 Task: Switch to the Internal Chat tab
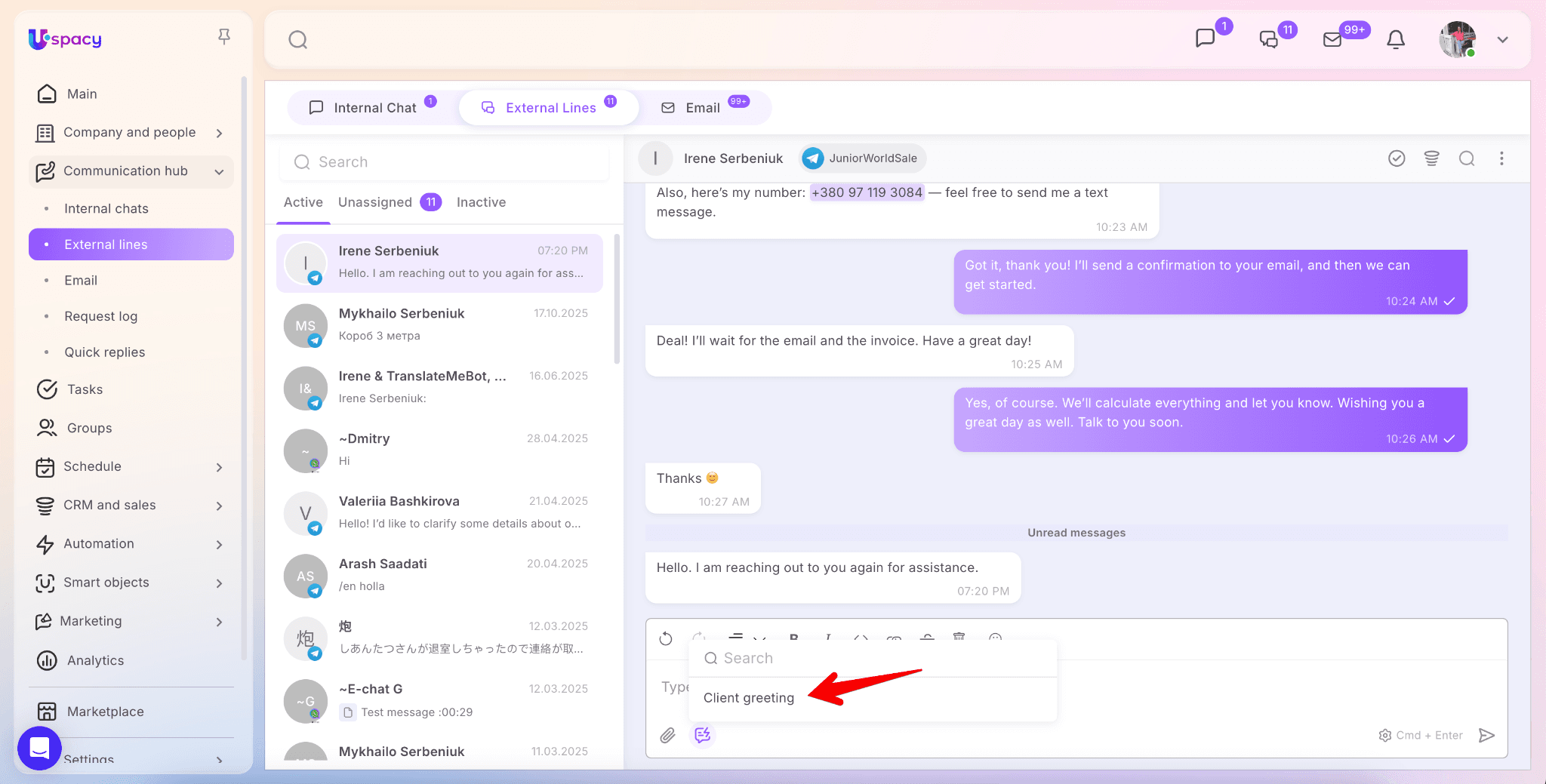click(x=374, y=108)
